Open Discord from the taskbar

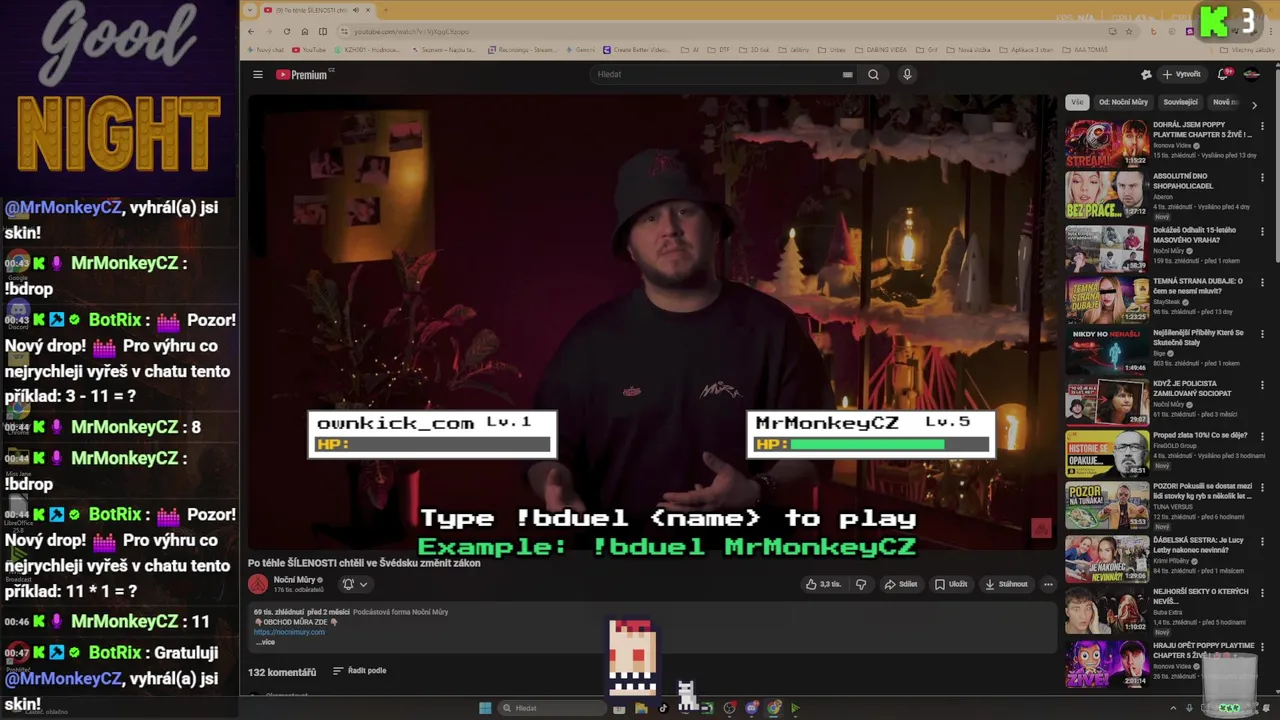click(x=751, y=708)
